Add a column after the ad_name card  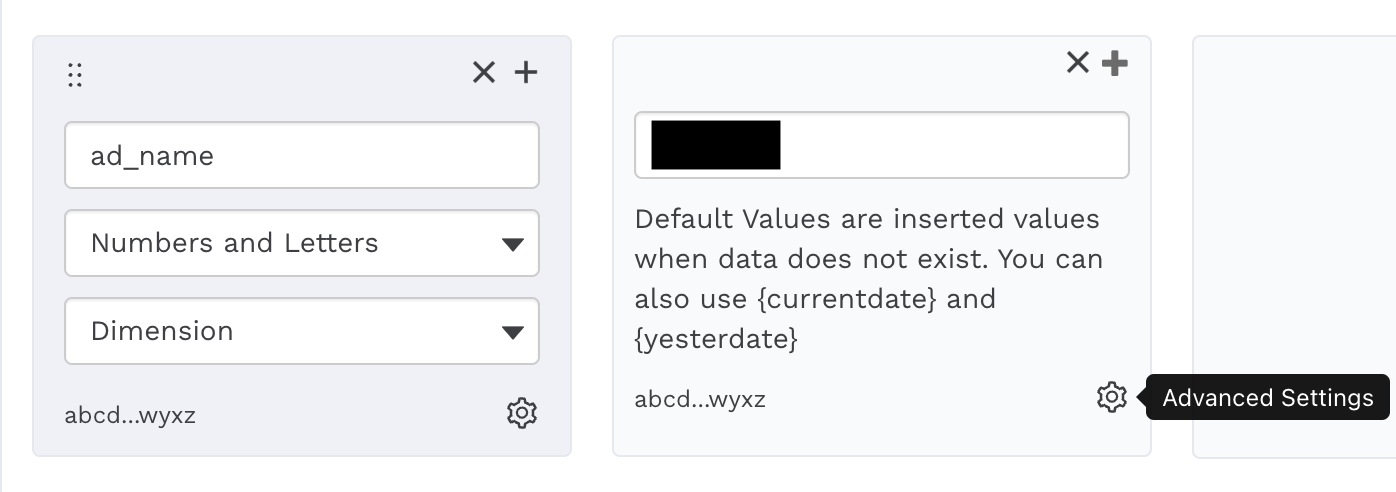(x=526, y=72)
